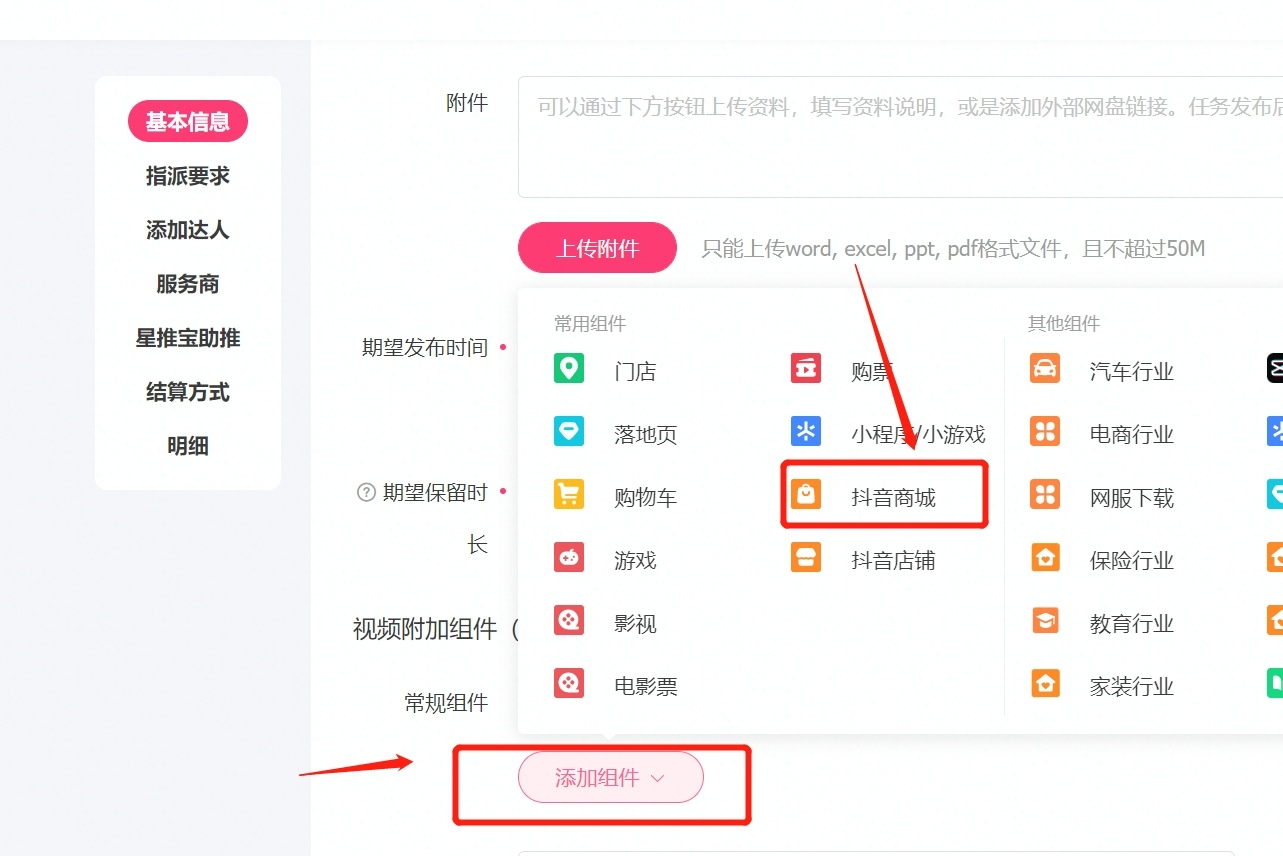Click the red 游戏 gamepad icon
Viewport: 1283px width, 856px height.
[569, 558]
